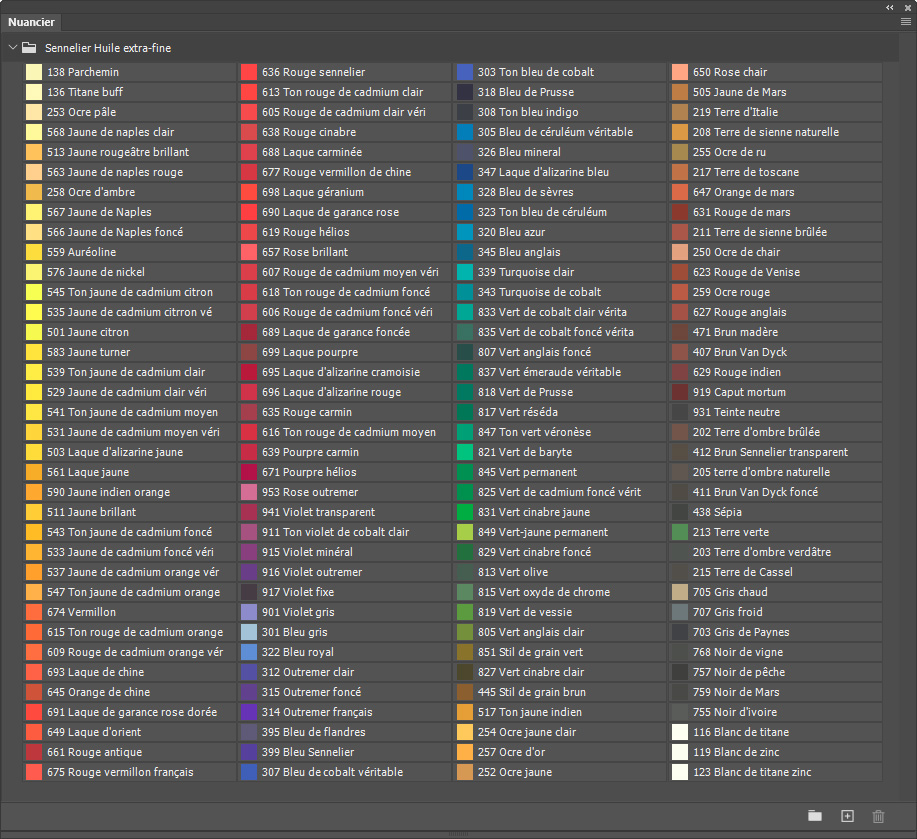Viewport: 917px width, 839px height.
Task: Click the '561 Laque jaune' label
Action: point(88,472)
